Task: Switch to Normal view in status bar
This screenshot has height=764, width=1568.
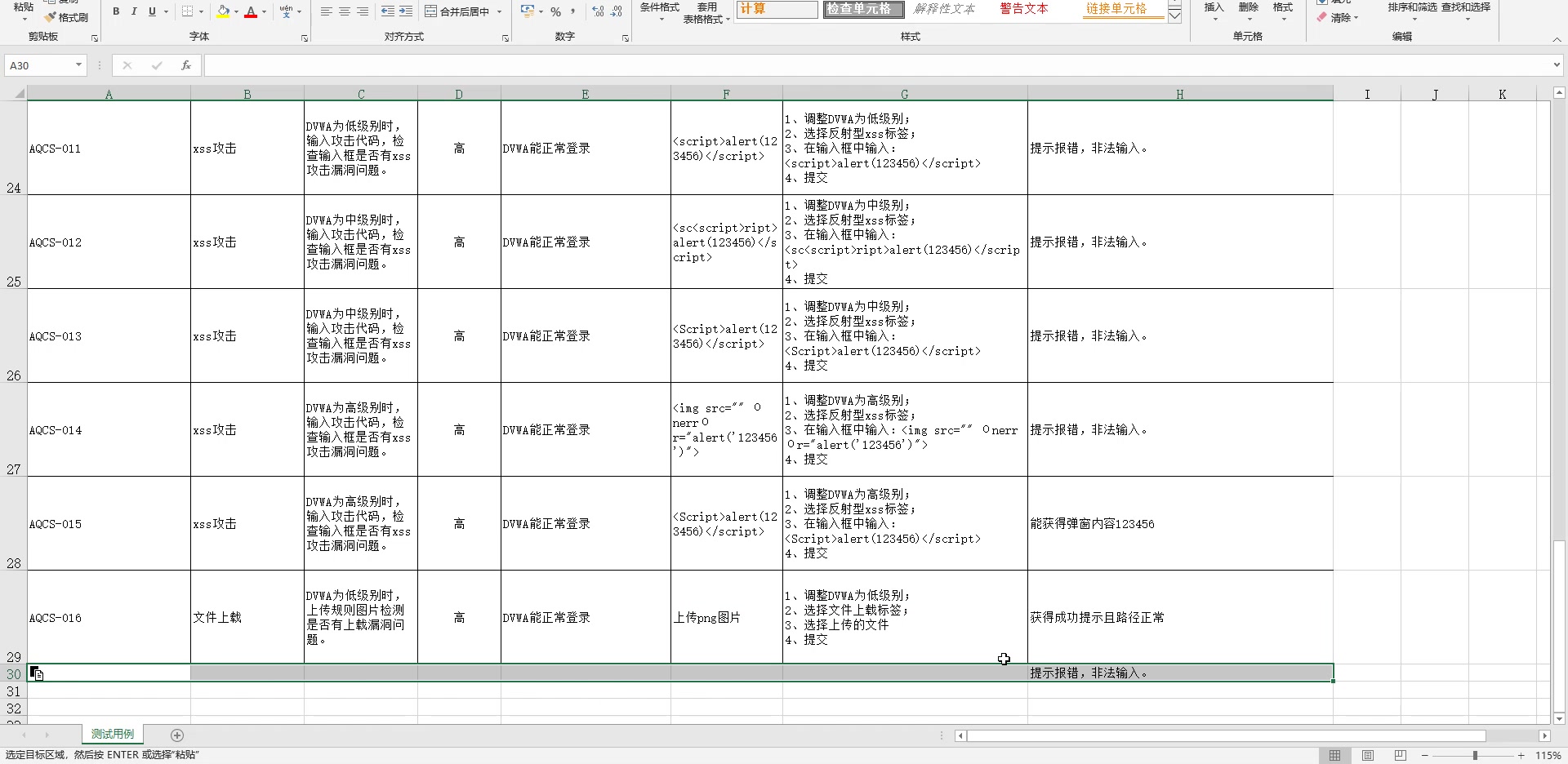Action: click(x=1334, y=755)
